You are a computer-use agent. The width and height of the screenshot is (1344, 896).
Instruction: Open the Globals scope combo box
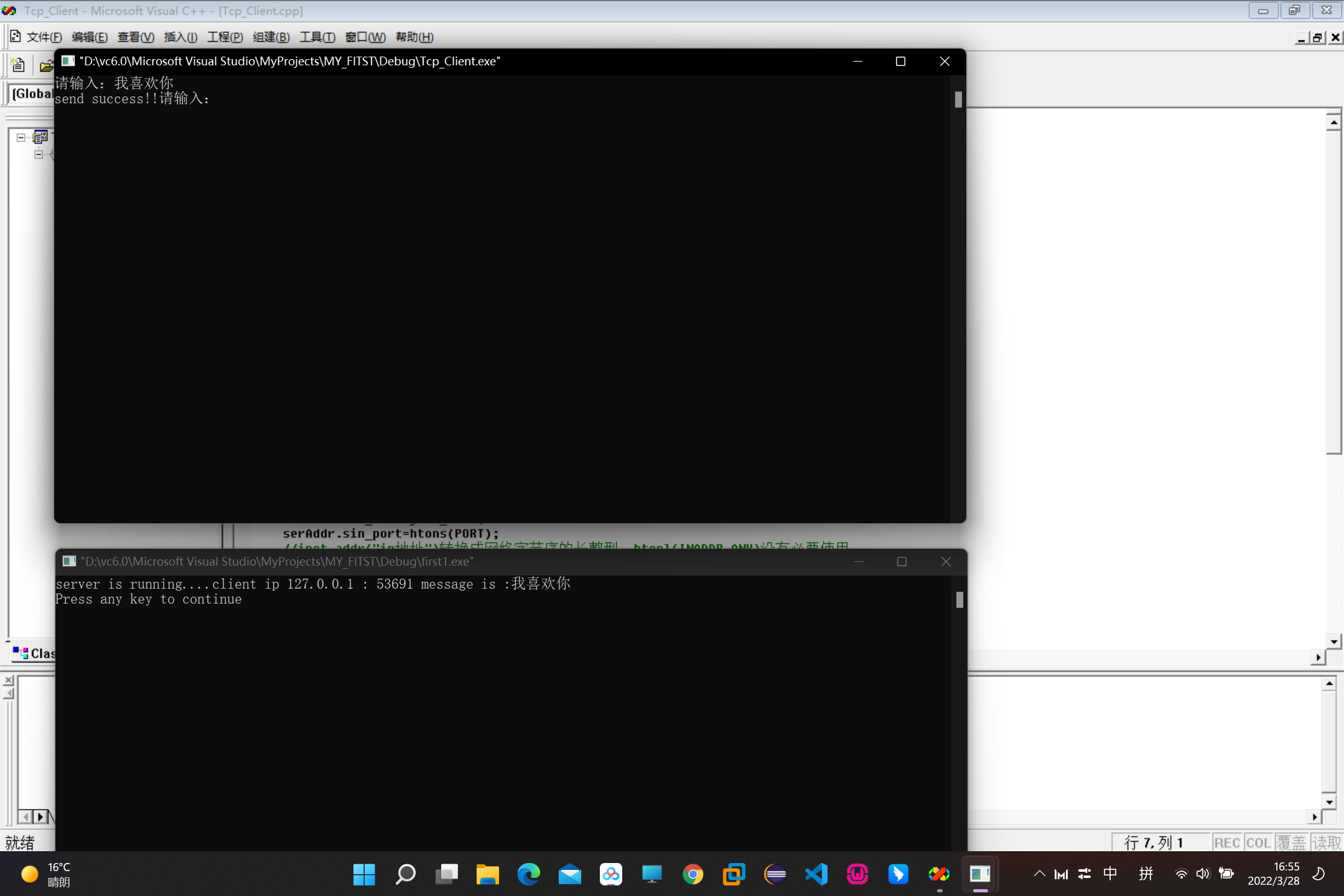pos(31,94)
